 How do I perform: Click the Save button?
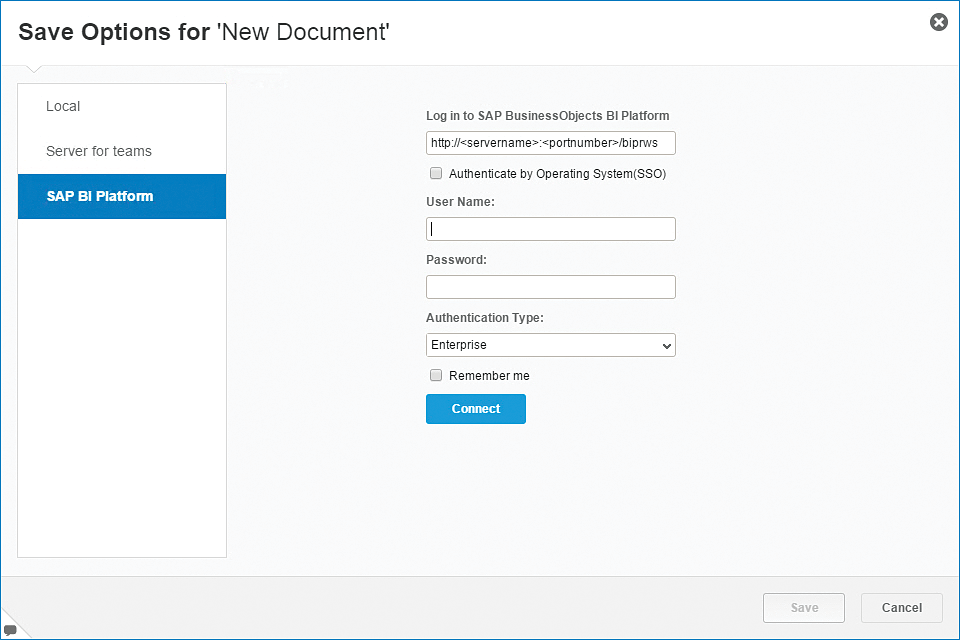point(803,608)
